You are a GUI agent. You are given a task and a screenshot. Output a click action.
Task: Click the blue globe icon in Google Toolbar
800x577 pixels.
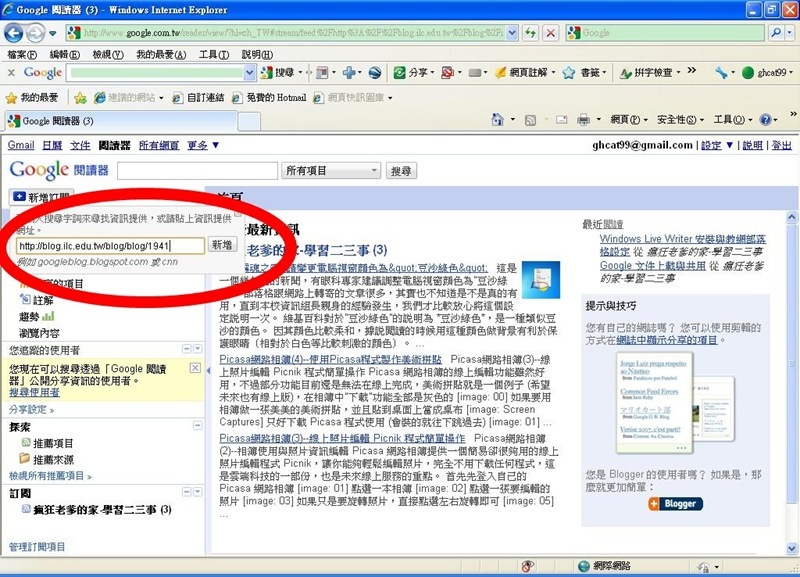[375, 73]
